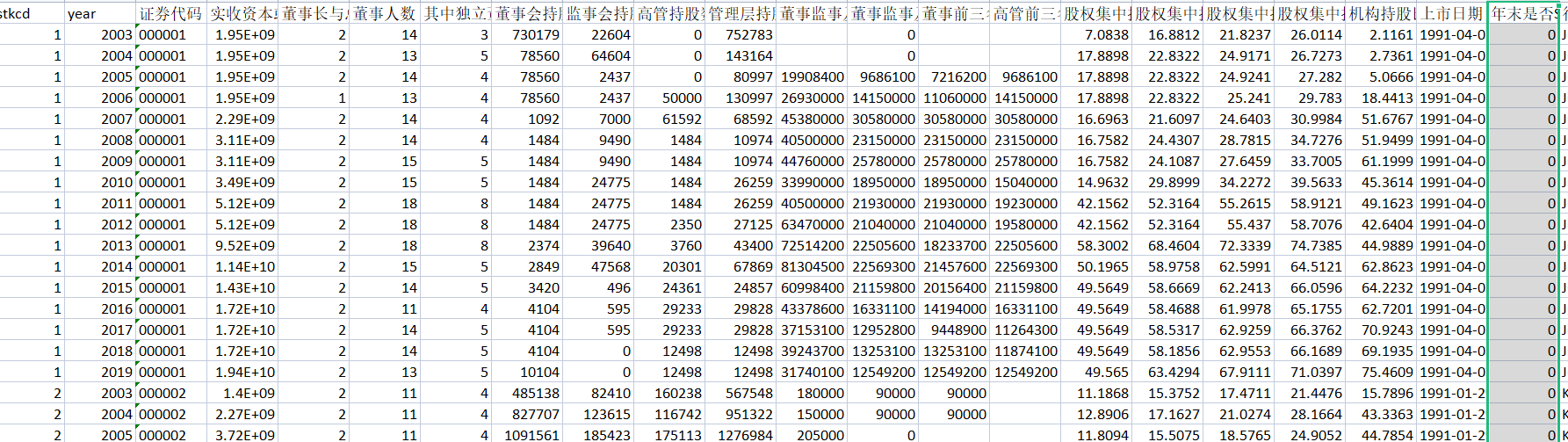Select the cell with value 7.0838

1096,34
